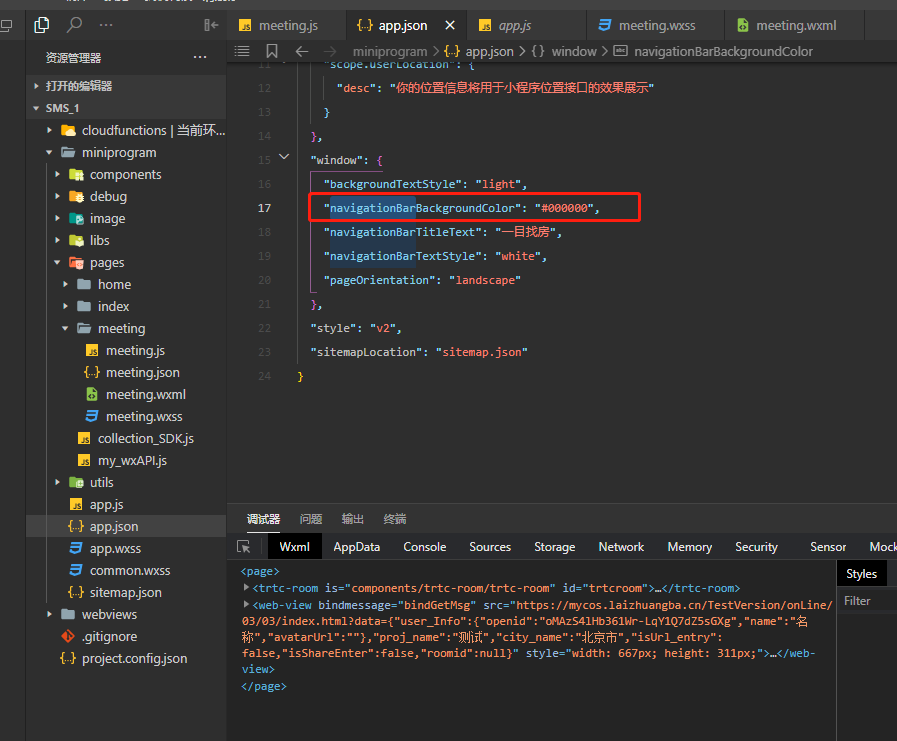This screenshot has height=741, width=897.
Task: Close the app.json editor tab
Action: click(450, 25)
